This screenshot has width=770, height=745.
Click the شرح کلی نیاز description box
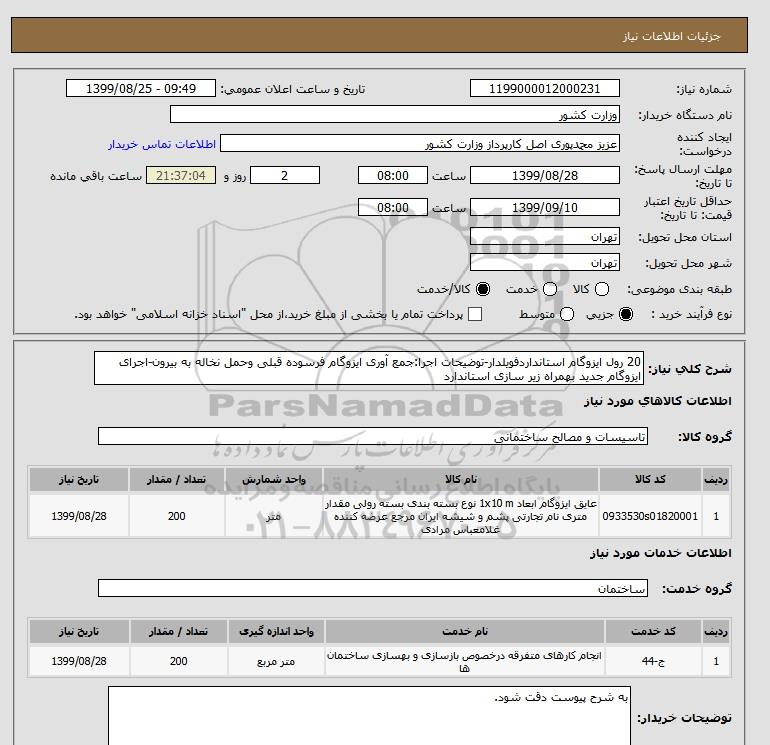369,368
